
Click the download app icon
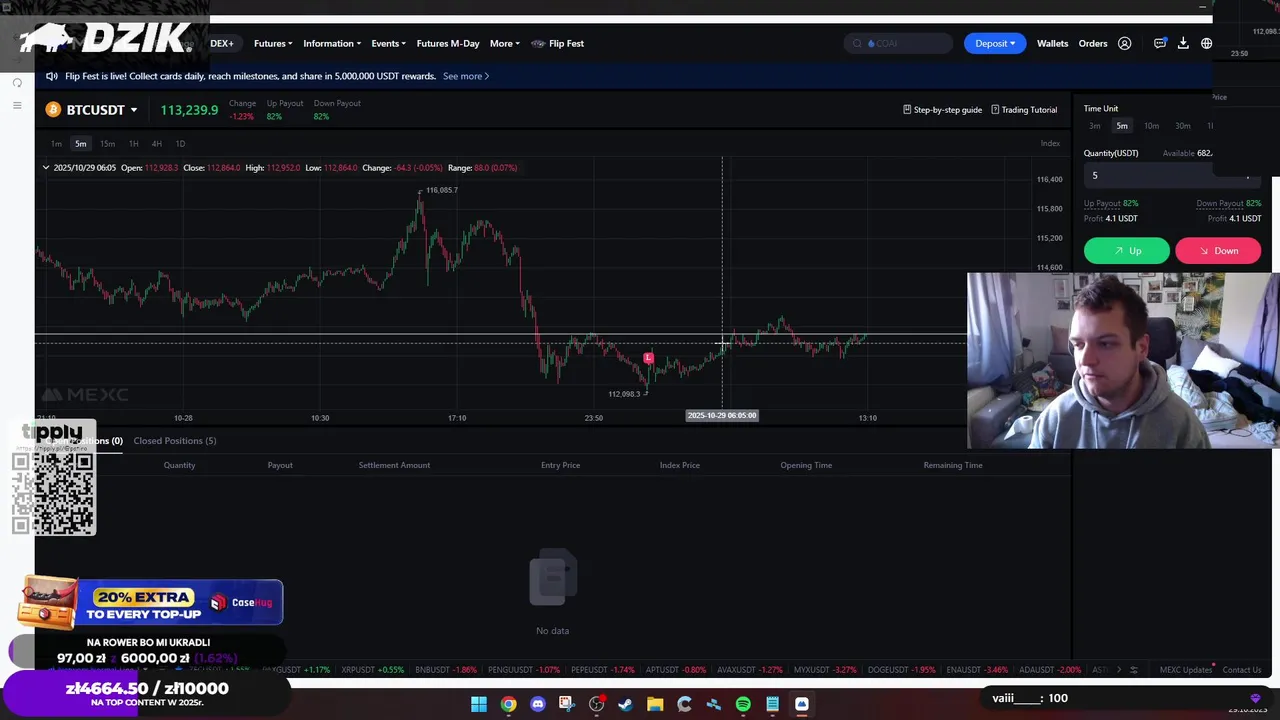[x=1183, y=43]
